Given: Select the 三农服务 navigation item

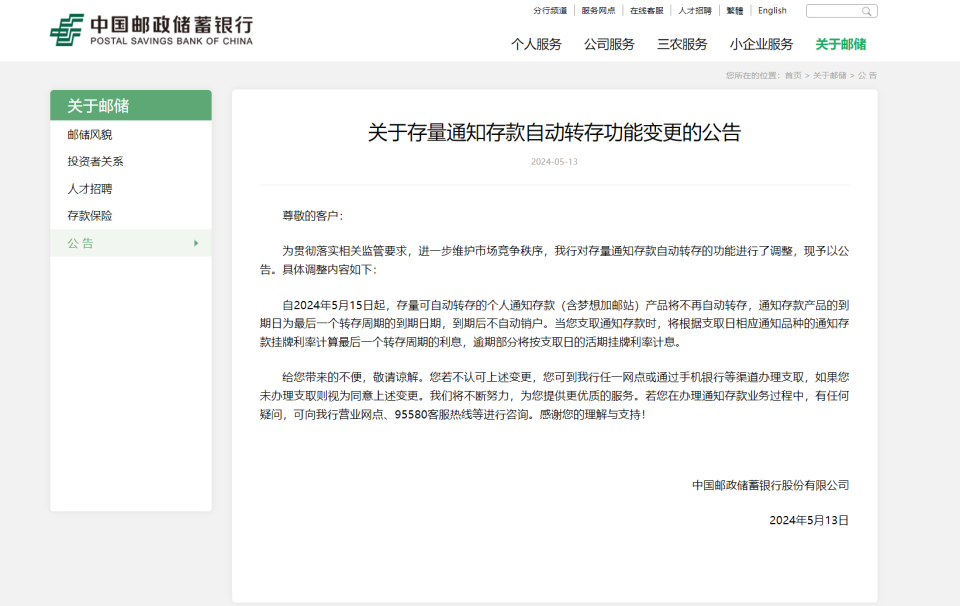Looking at the screenshot, I should [682, 44].
